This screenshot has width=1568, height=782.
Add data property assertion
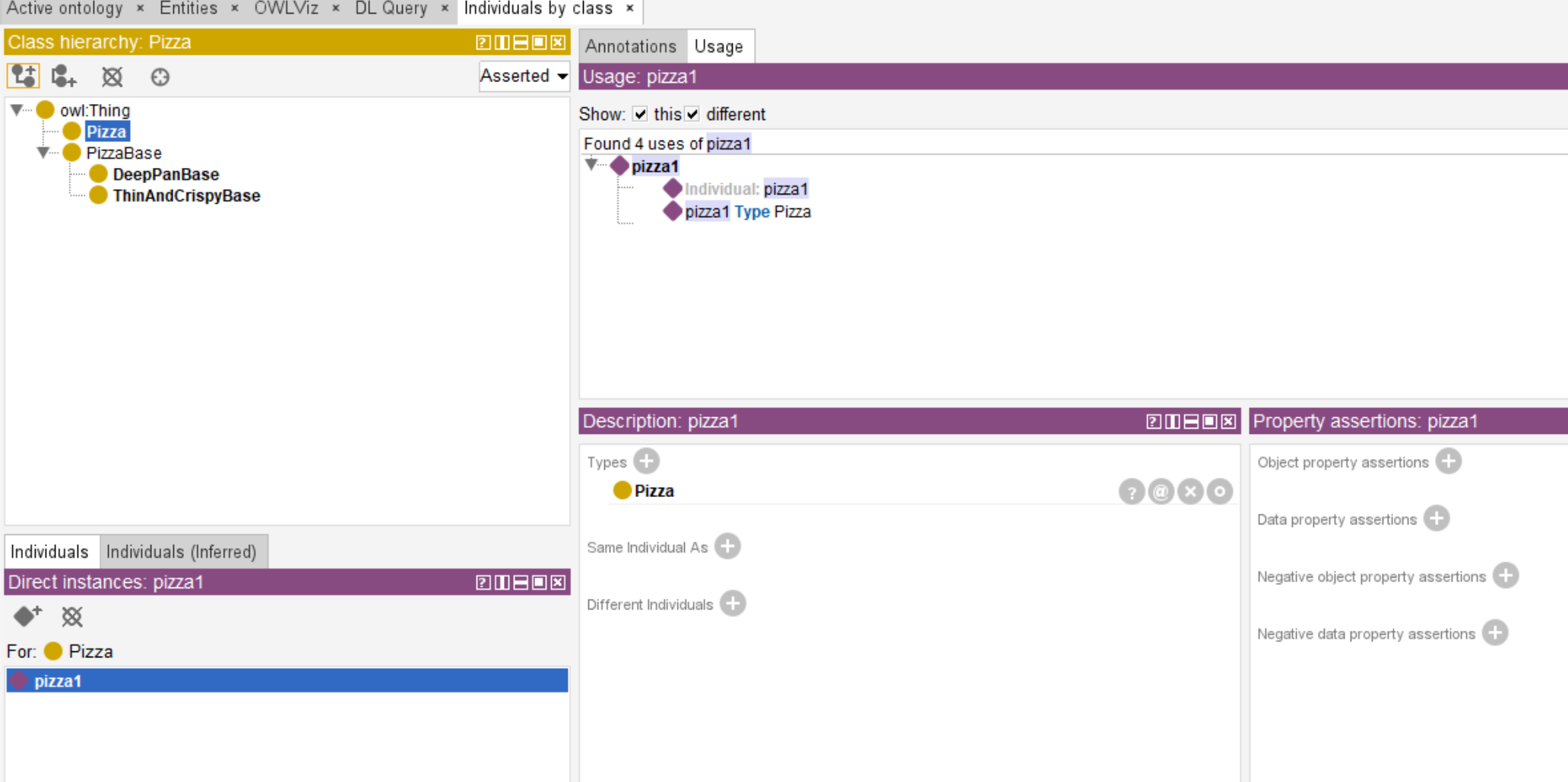[1437, 518]
